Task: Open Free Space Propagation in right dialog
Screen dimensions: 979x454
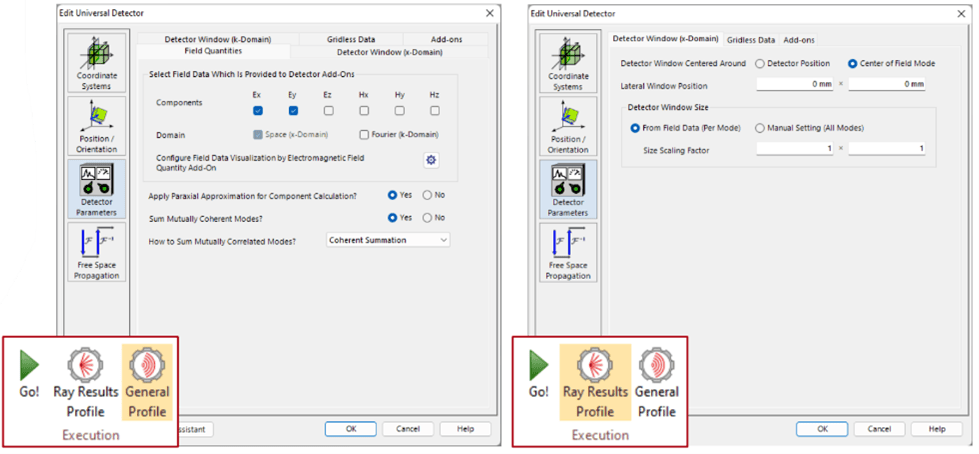Action: click(567, 252)
